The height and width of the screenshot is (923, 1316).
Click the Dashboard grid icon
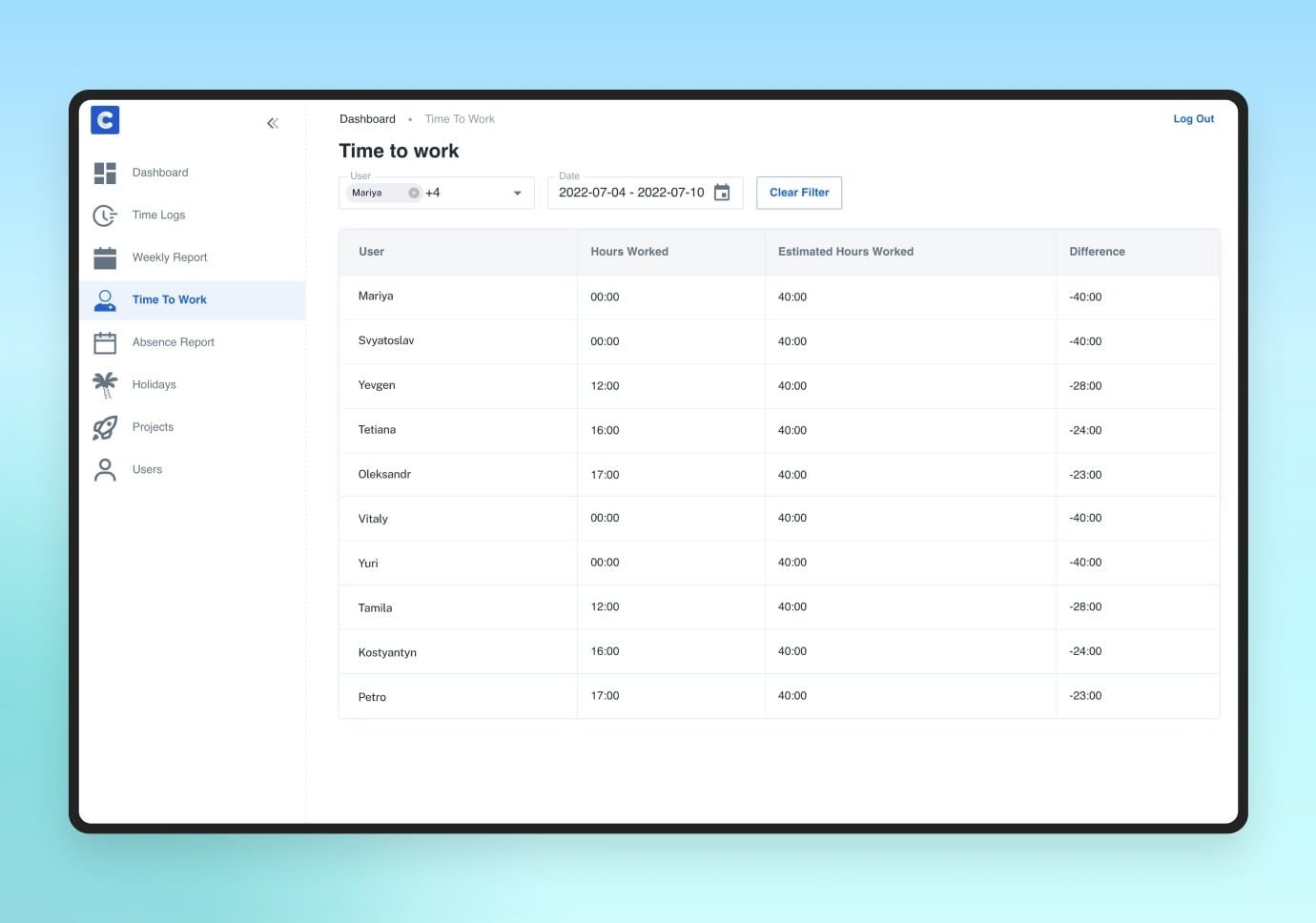click(x=105, y=173)
